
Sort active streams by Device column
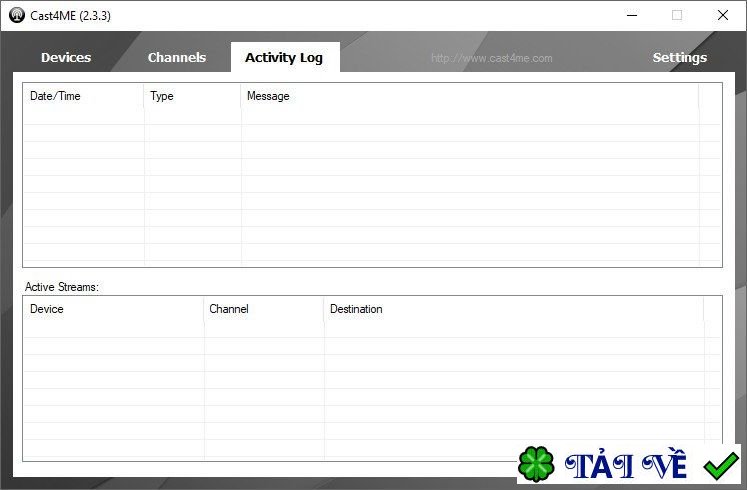point(114,309)
